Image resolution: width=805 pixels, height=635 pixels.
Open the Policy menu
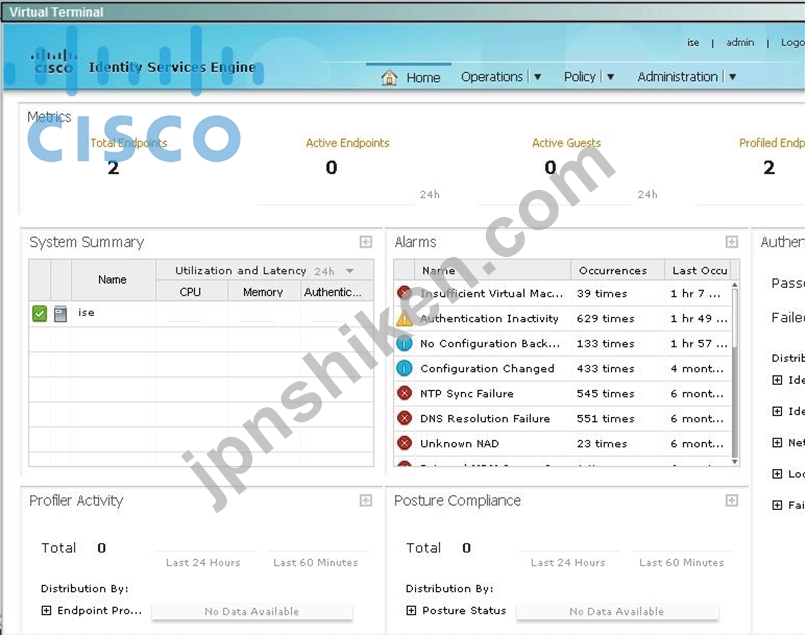tap(580, 77)
